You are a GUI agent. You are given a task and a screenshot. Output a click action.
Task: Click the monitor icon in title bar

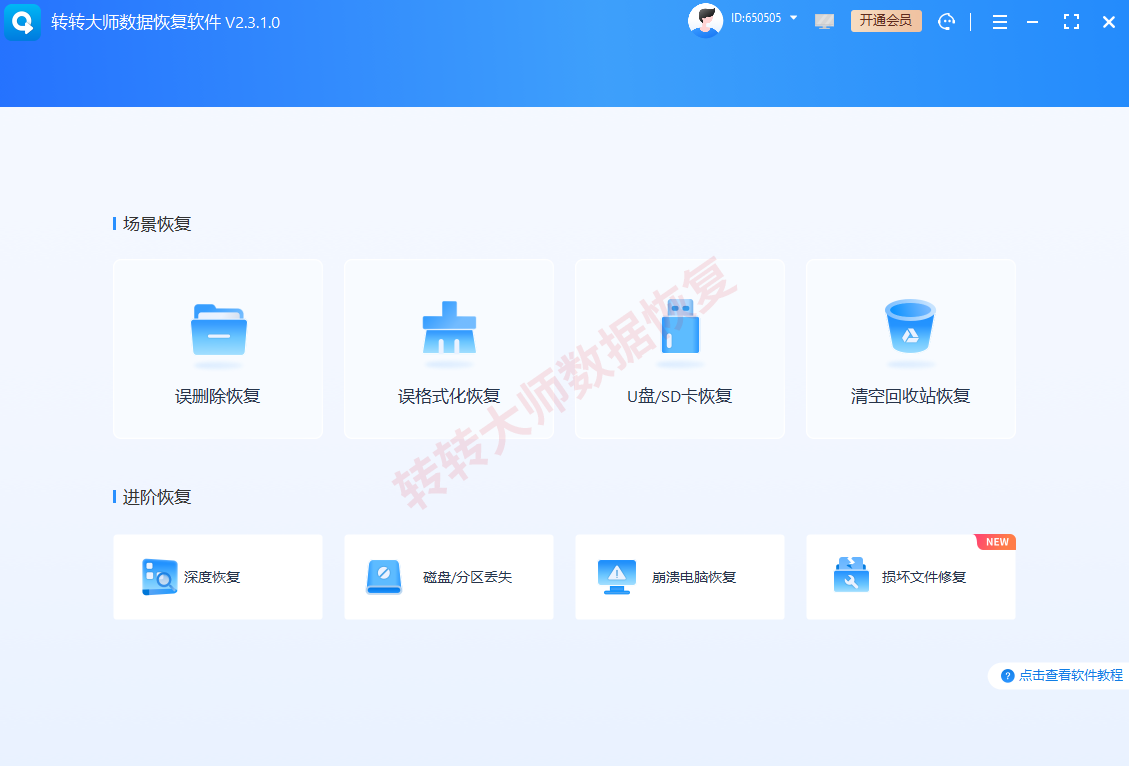click(x=824, y=22)
